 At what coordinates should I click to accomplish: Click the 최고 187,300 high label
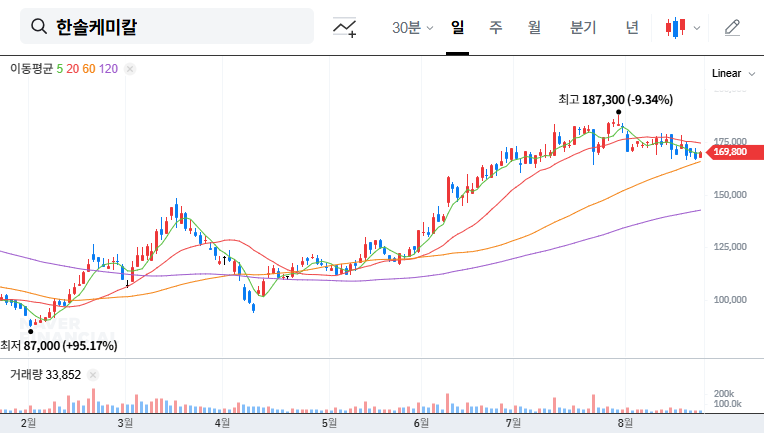pos(615,100)
